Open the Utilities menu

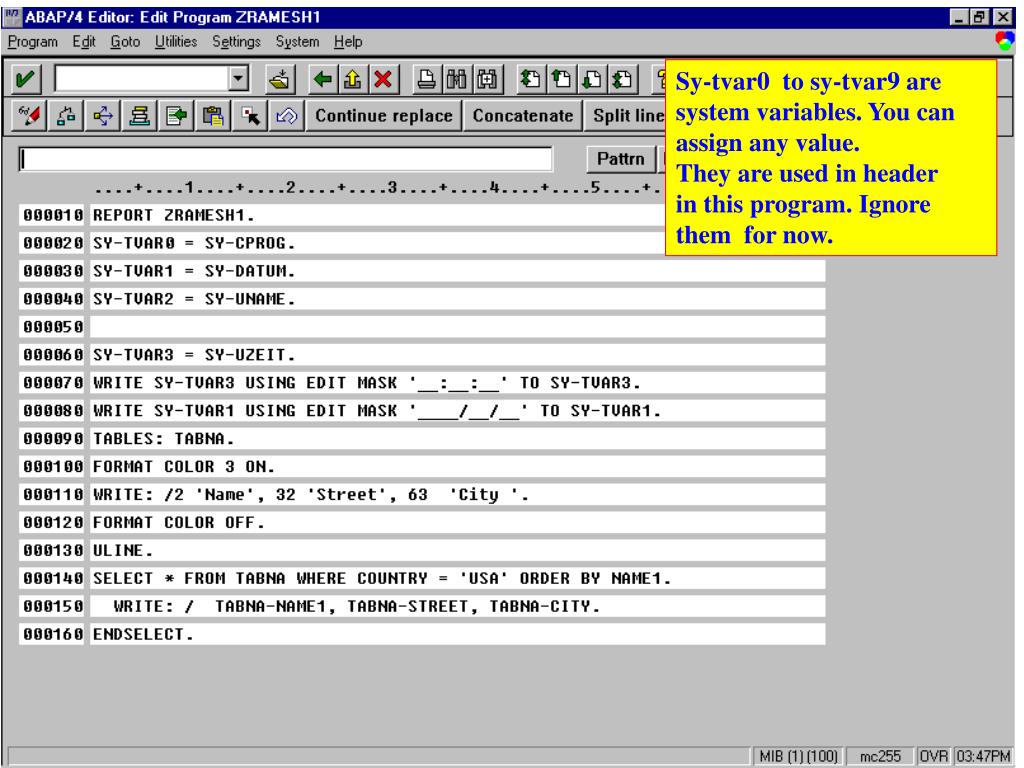coord(176,42)
